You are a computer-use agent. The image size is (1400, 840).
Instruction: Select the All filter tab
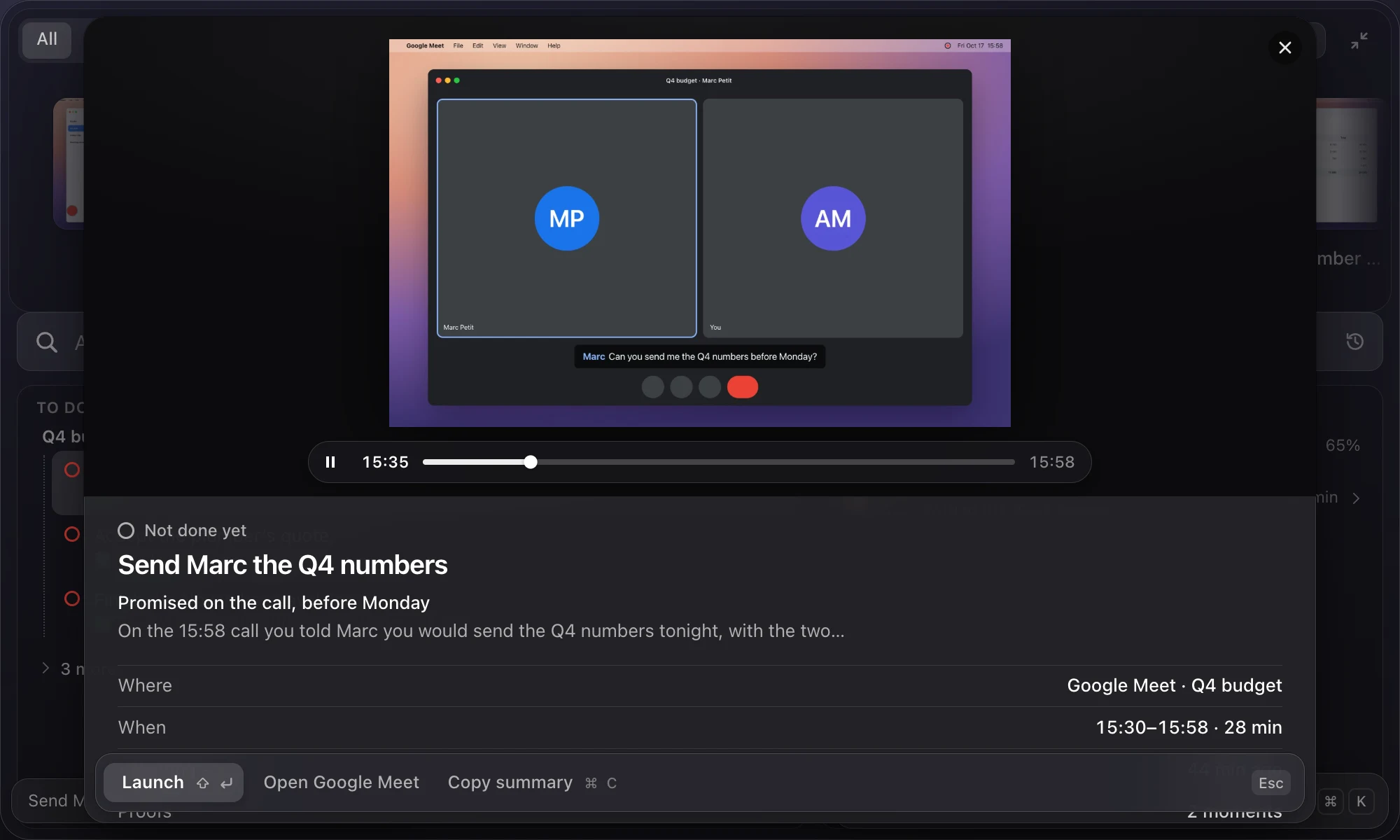(x=47, y=39)
